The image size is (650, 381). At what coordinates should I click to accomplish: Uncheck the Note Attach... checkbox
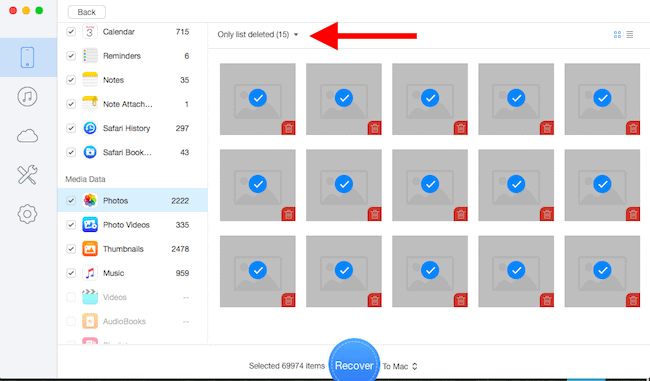point(71,104)
